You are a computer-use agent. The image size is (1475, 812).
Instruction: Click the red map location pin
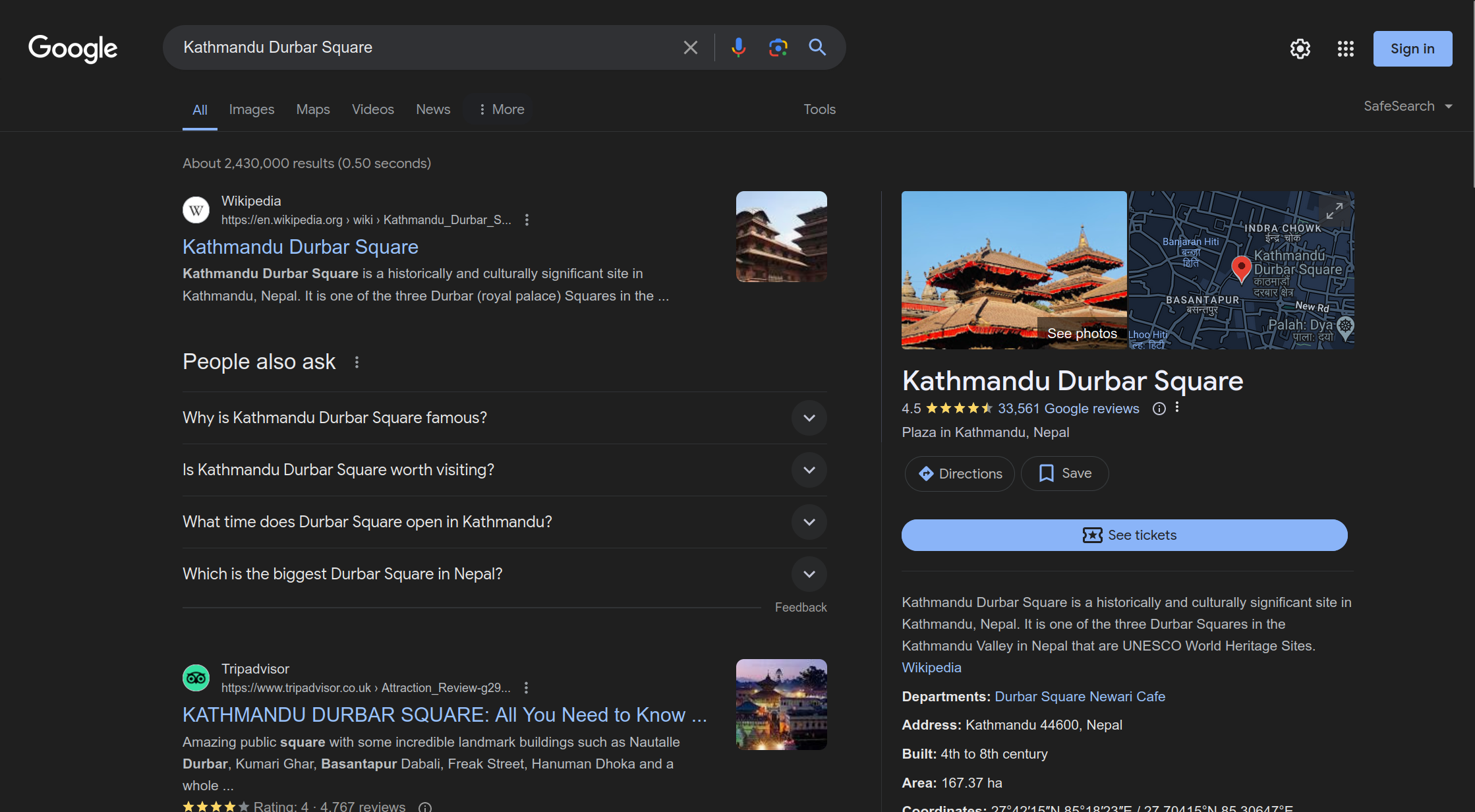click(1241, 269)
